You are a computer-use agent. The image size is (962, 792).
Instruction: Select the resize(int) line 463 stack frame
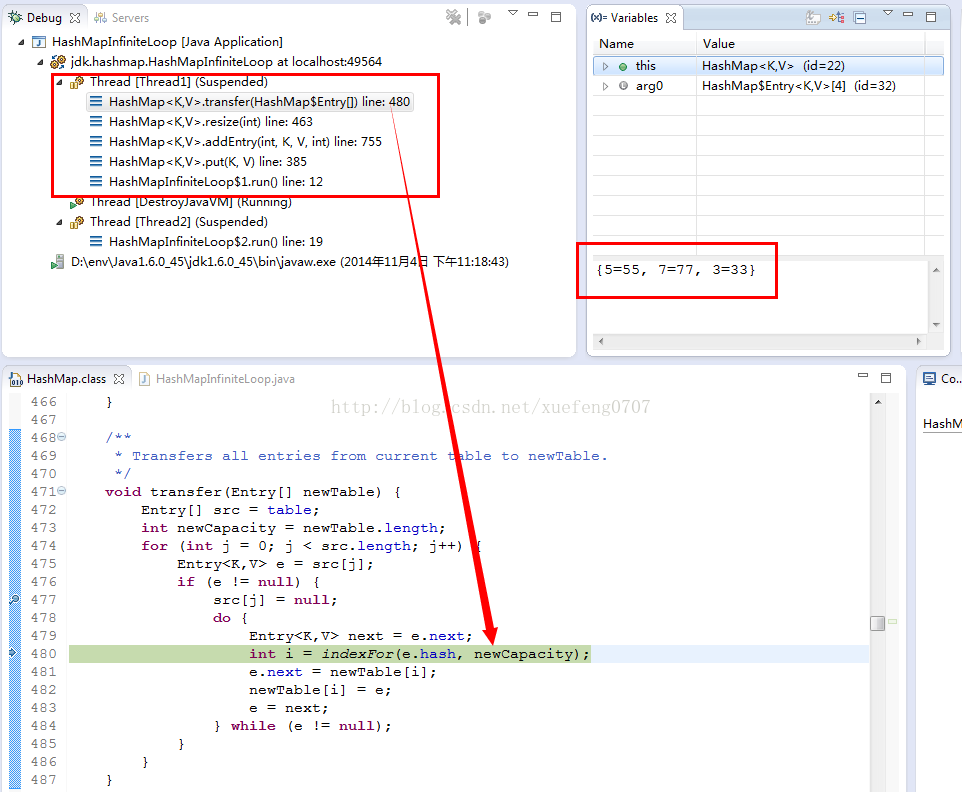210,122
